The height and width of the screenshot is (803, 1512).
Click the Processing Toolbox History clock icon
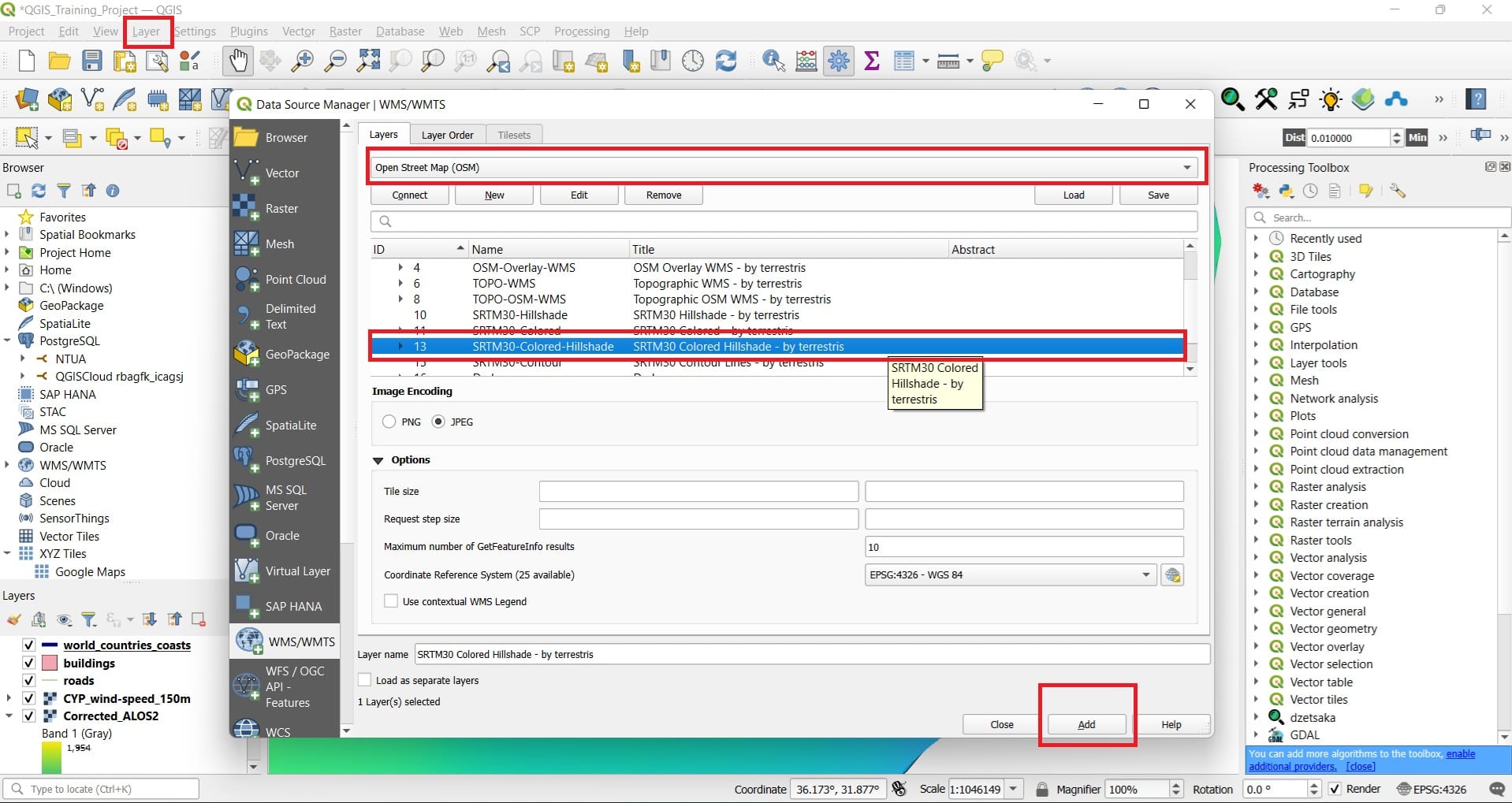[1310, 191]
